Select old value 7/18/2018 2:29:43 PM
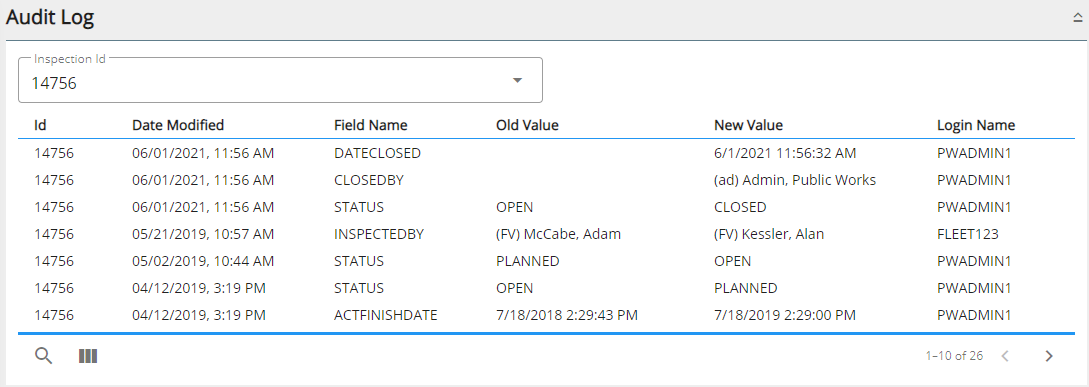The height and width of the screenshot is (387, 1089). point(567,315)
